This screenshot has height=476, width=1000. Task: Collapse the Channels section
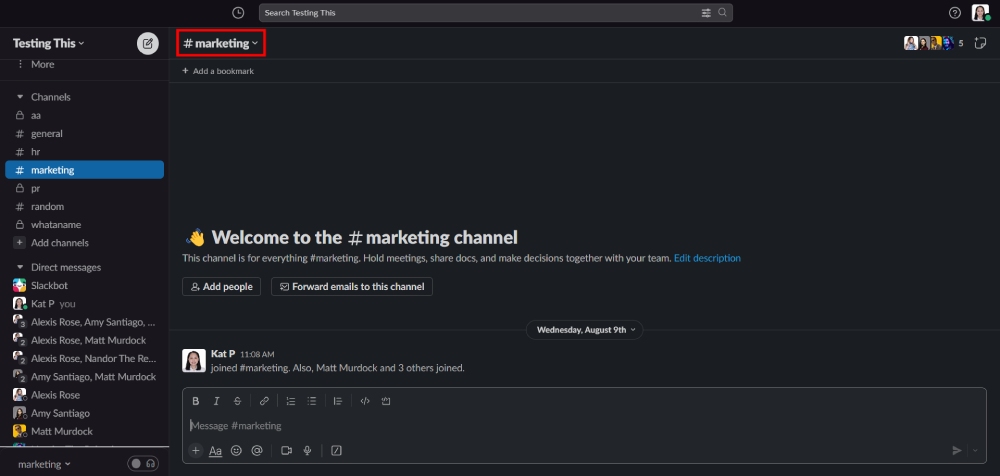20,97
